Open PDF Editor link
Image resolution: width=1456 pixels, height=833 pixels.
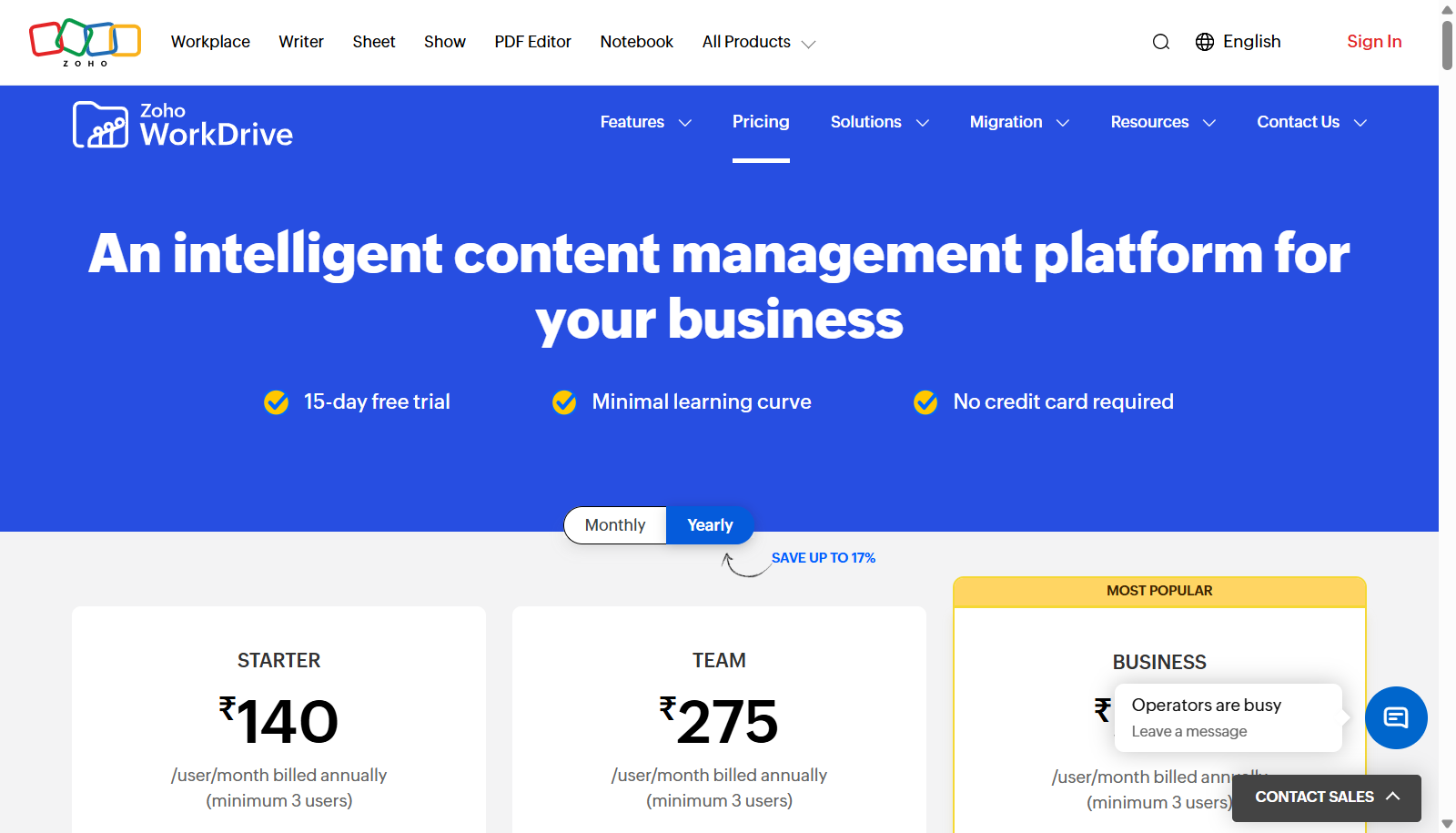click(x=532, y=42)
